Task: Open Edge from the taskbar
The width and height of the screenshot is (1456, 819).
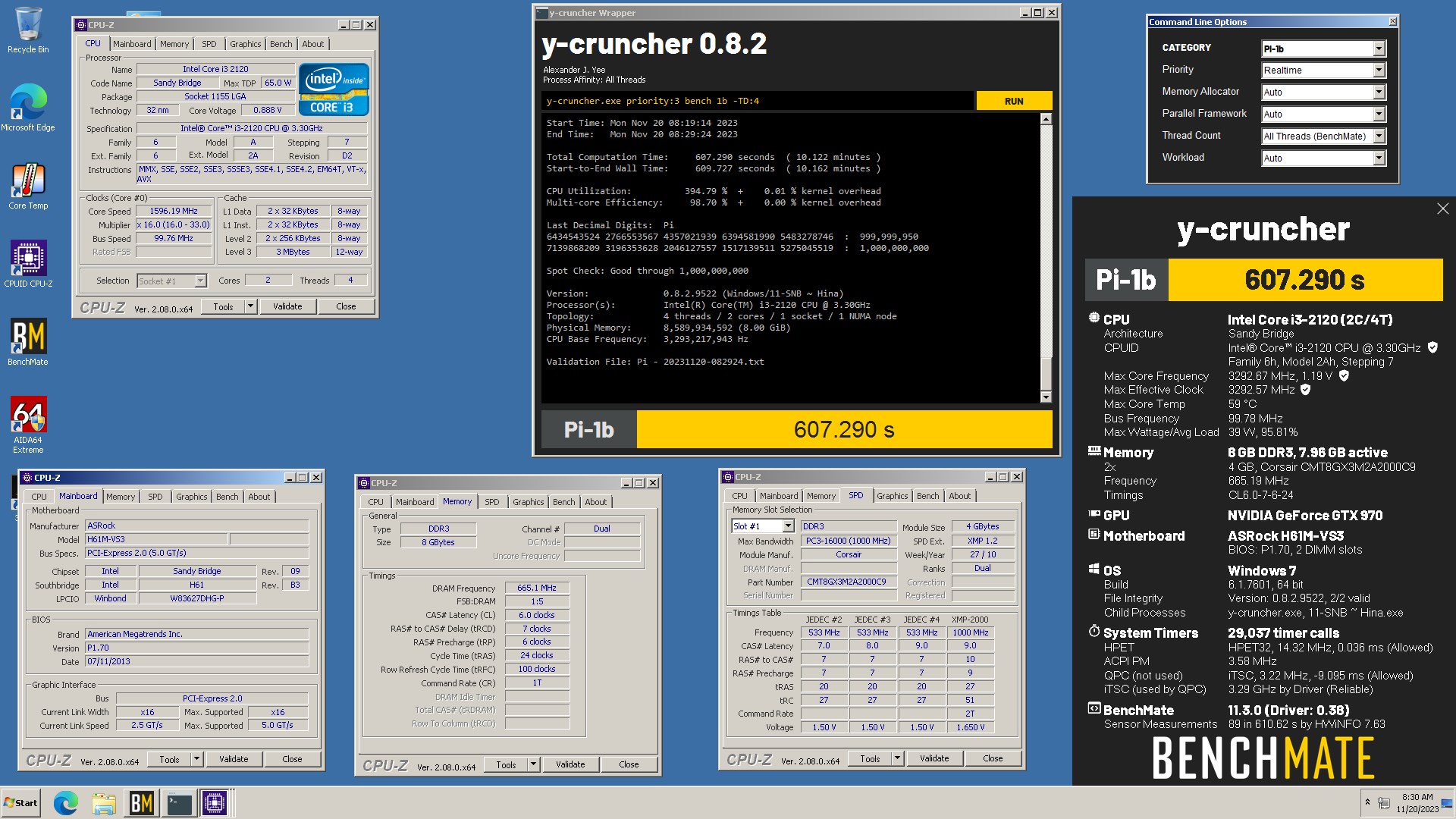Action: (x=66, y=803)
